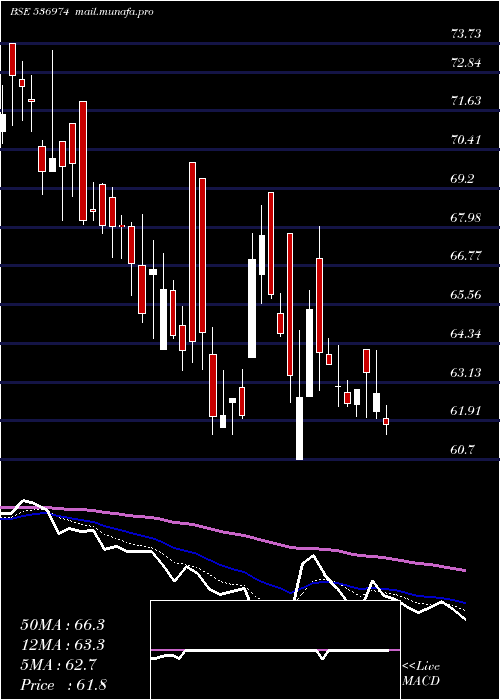Screen dimensions: 500x700
Task: Click the 71.63 price level label
Action: click(467, 101)
